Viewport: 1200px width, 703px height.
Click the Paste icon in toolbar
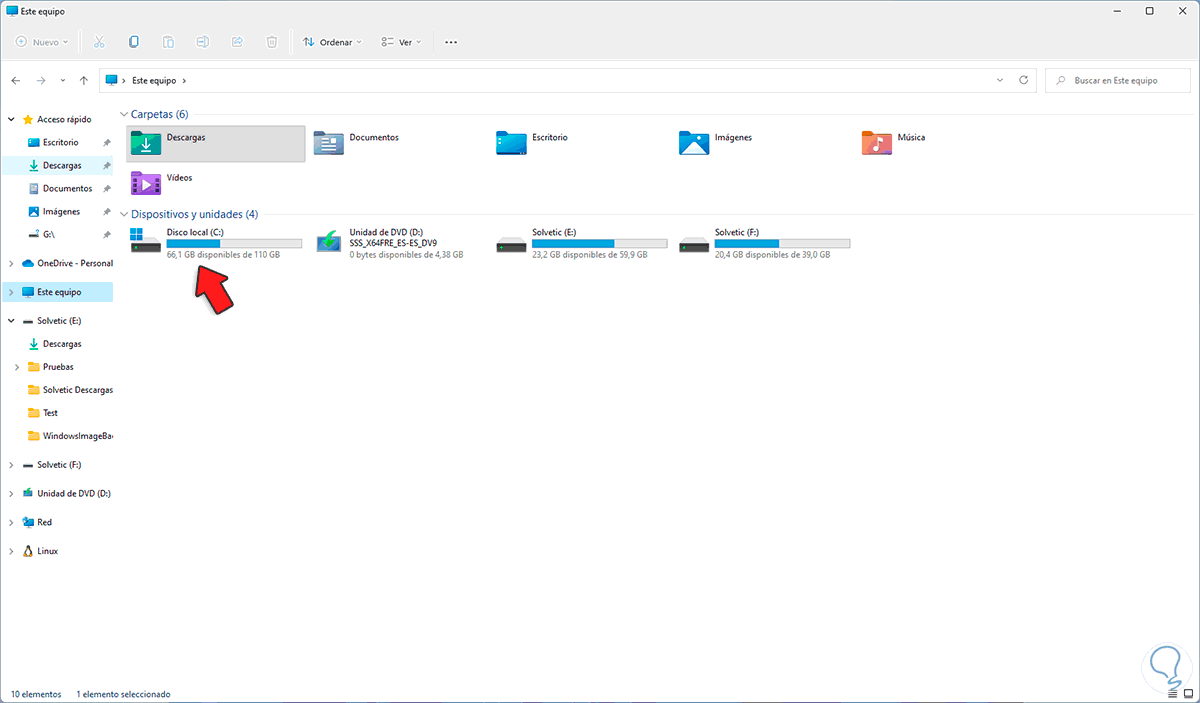point(168,42)
